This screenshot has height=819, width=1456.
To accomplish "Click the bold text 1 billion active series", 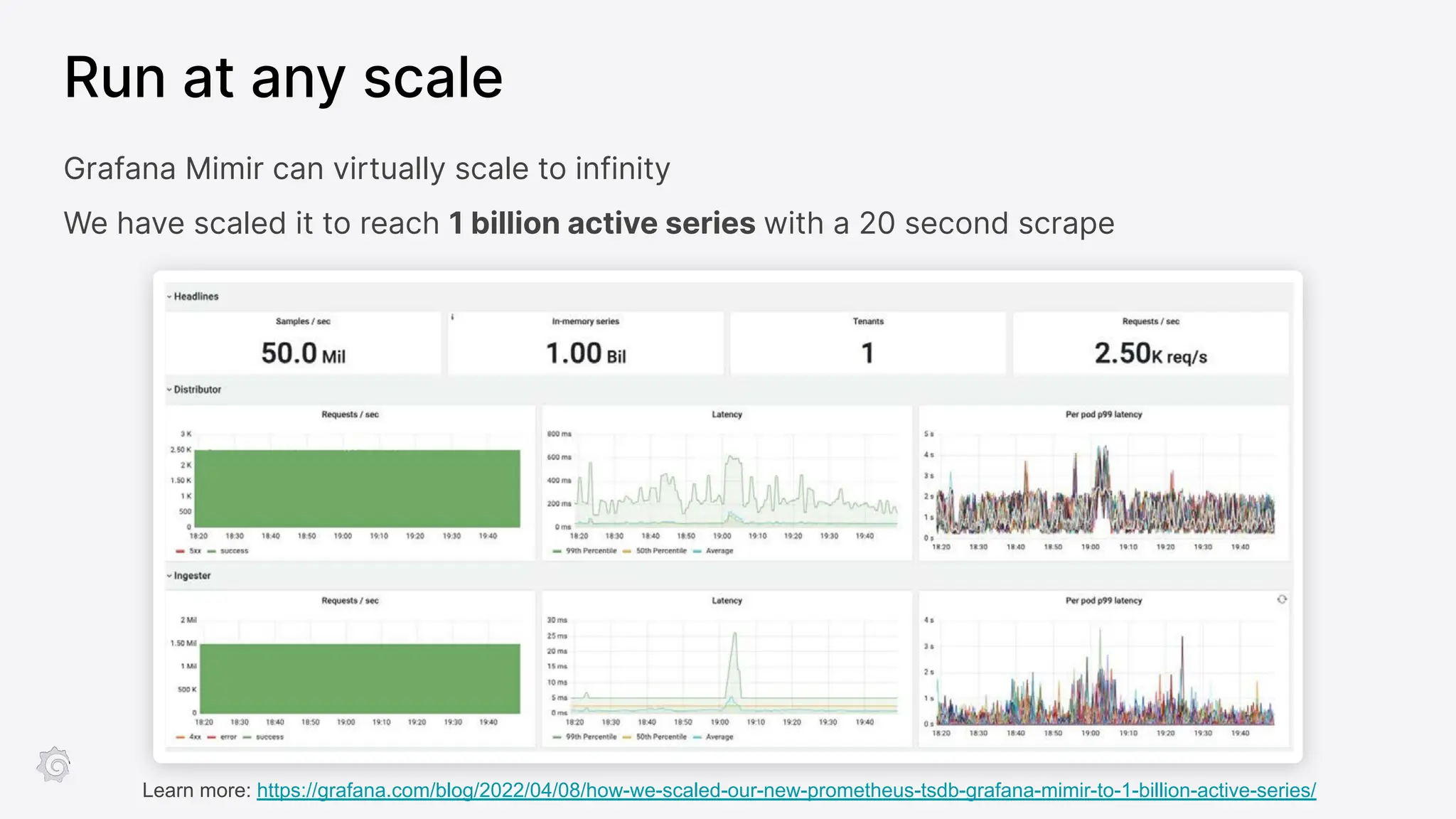I will pyautogui.click(x=602, y=223).
